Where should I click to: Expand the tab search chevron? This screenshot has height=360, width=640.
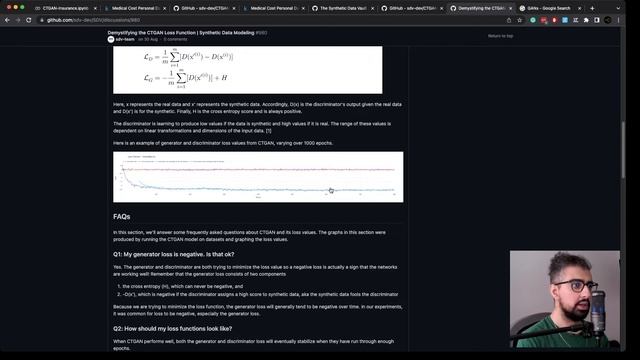(x=618, y=8)
